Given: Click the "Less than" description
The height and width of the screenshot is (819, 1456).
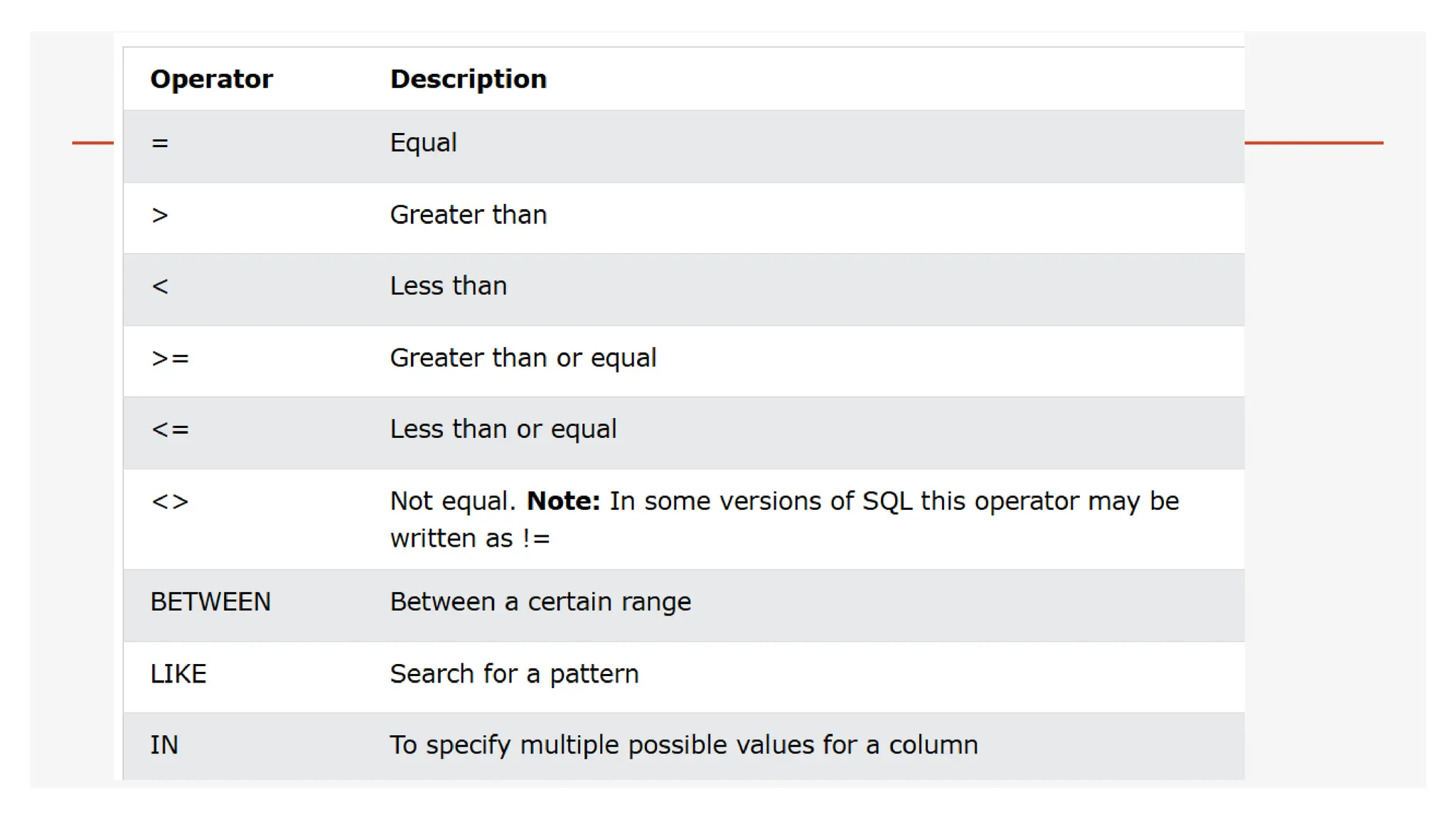Looking at the screenshot, I should [448, 286].
